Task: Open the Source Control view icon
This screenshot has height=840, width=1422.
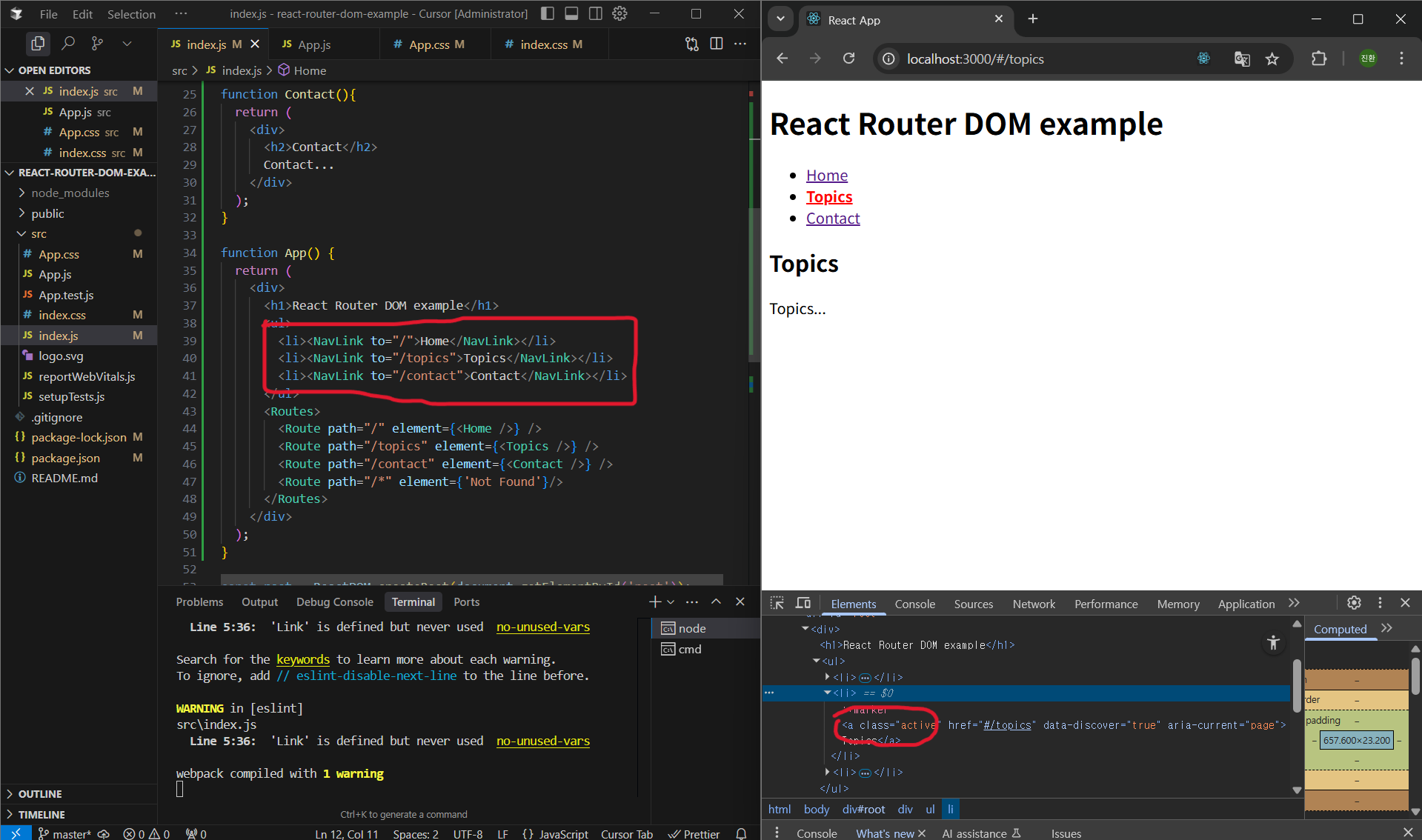Action: 97,44
